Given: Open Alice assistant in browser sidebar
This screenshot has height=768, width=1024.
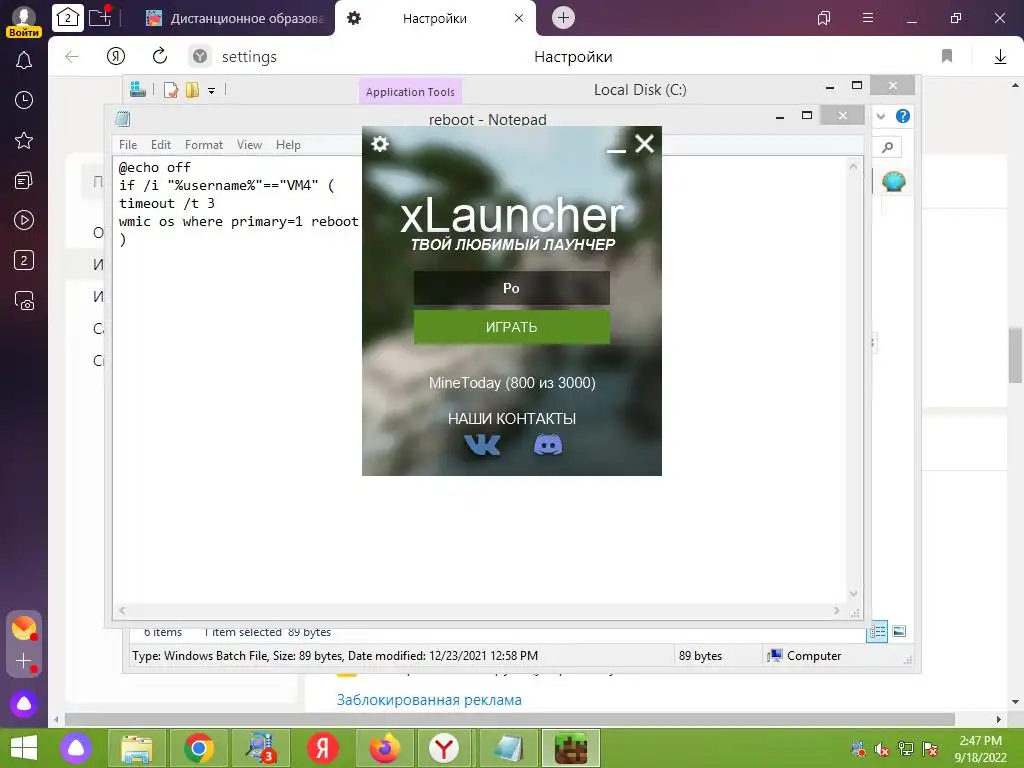Looking at the screenshot, I should 24,704.
